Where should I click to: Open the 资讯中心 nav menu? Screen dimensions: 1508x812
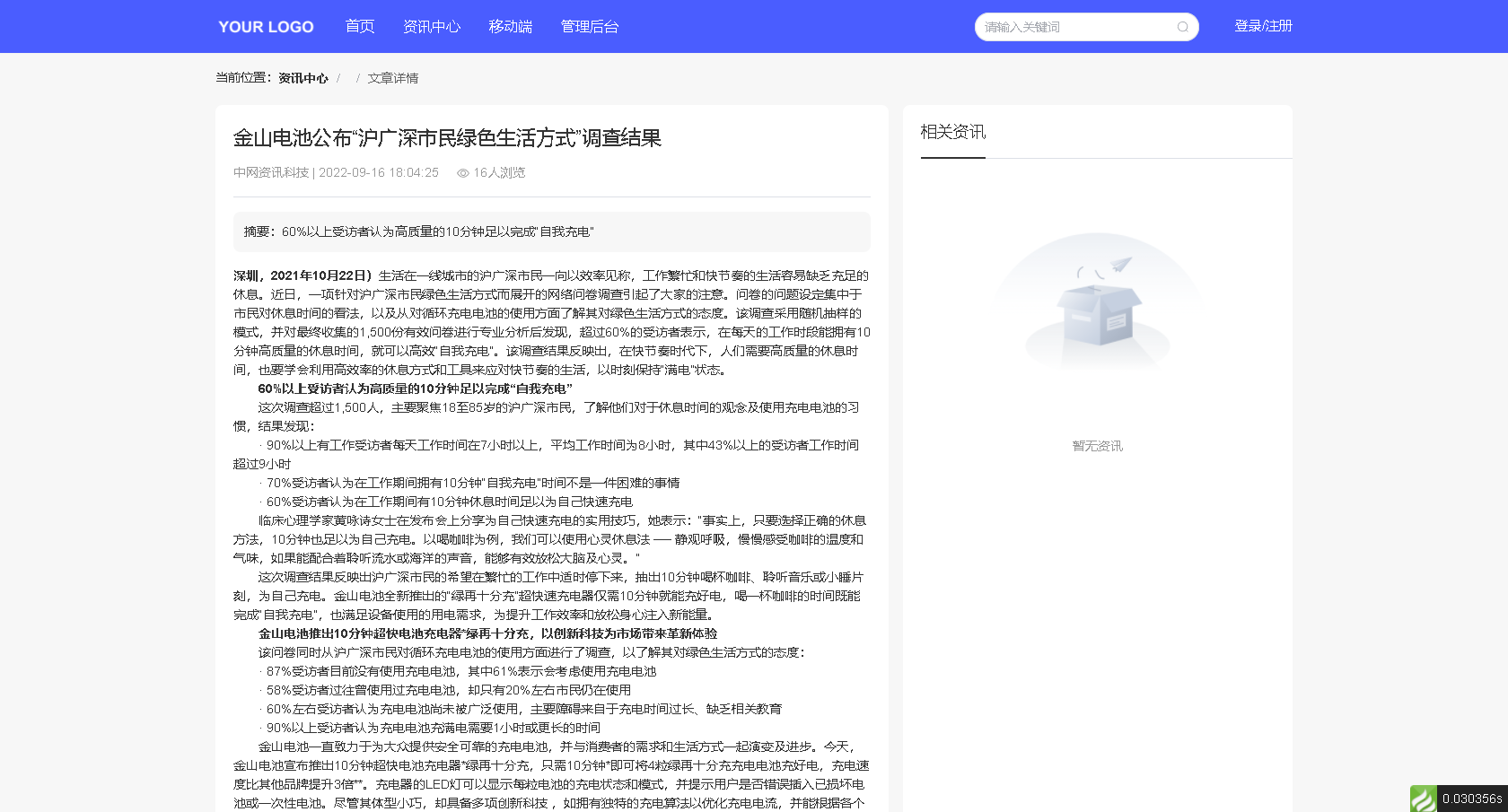tap(432, 27)
